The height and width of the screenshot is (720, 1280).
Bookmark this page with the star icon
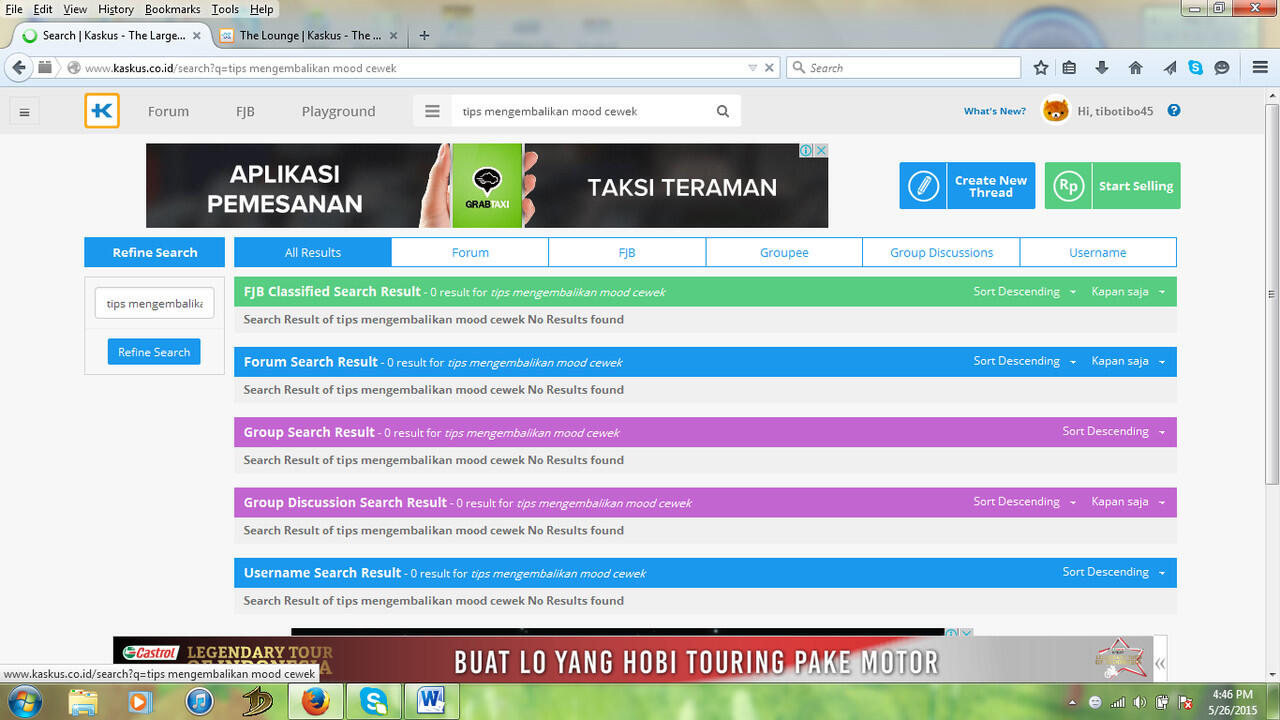pos(1041,68)
